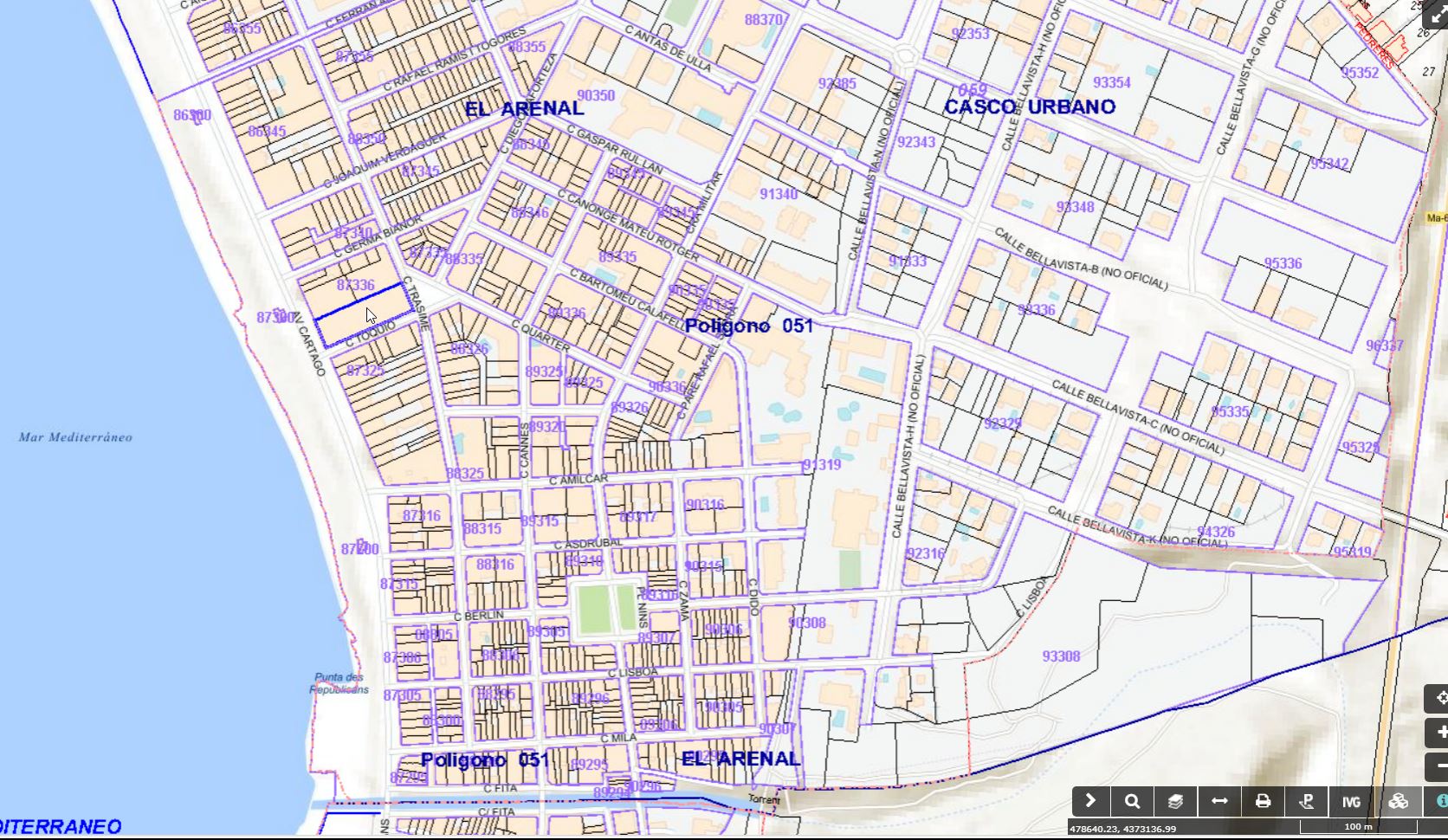Click the green sports field block
This screenshot has width=1448, height=840.
click(607, 608)
